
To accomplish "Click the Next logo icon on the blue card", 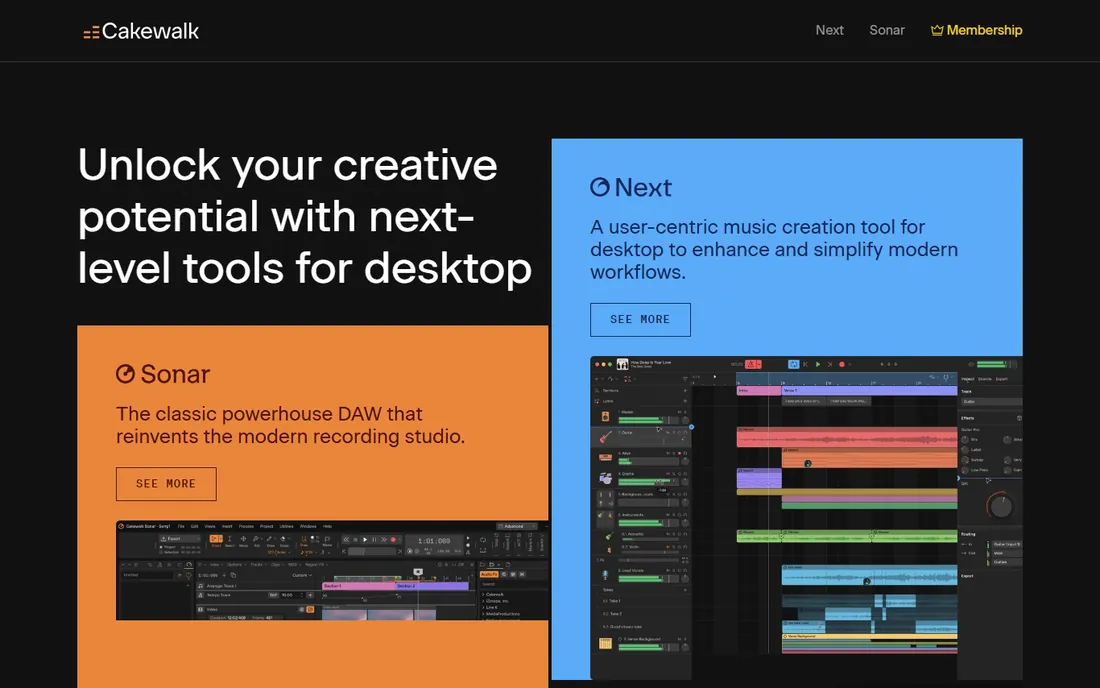I will click(x=599, y=187).
